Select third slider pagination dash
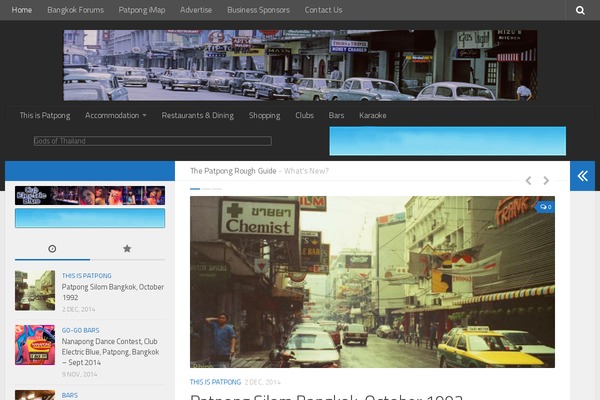This screenshot has height=400, width=600. click(217, 189)
